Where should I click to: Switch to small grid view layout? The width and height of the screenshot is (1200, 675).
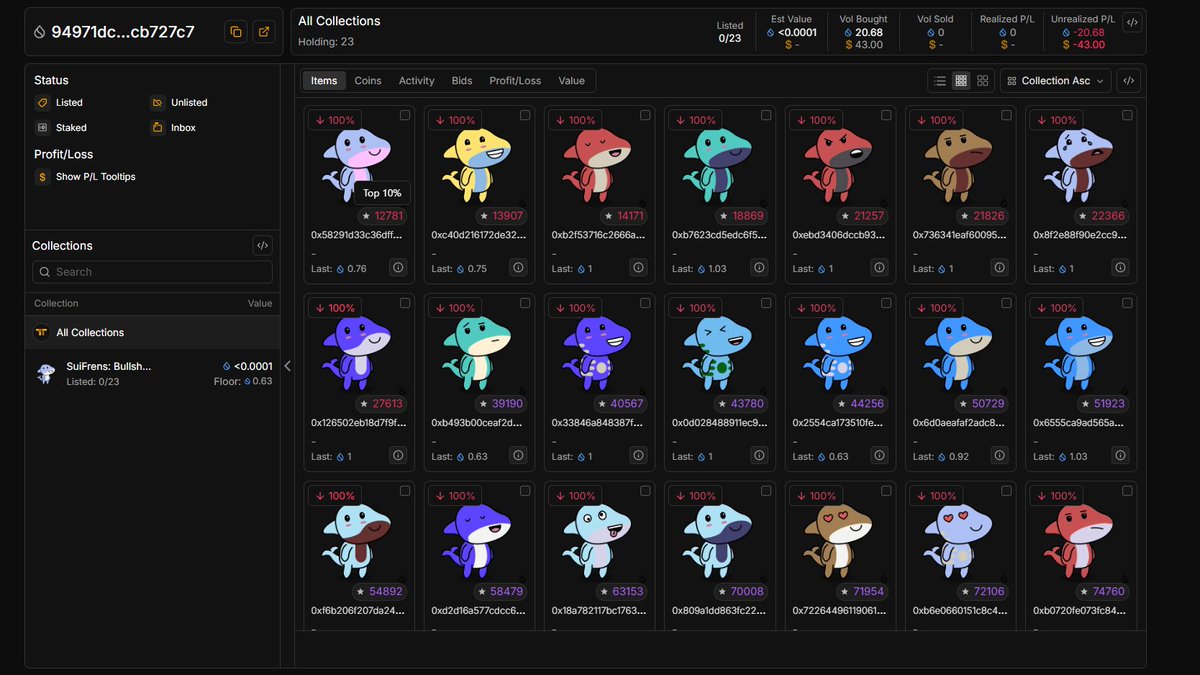click(x=961, y=81)
